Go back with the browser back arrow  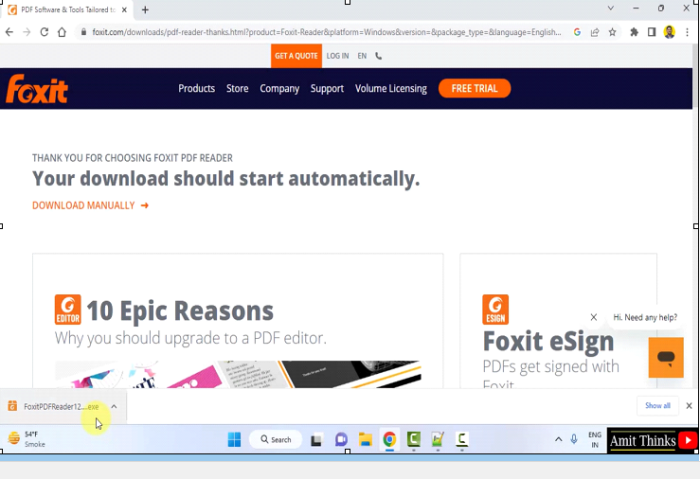9,32
